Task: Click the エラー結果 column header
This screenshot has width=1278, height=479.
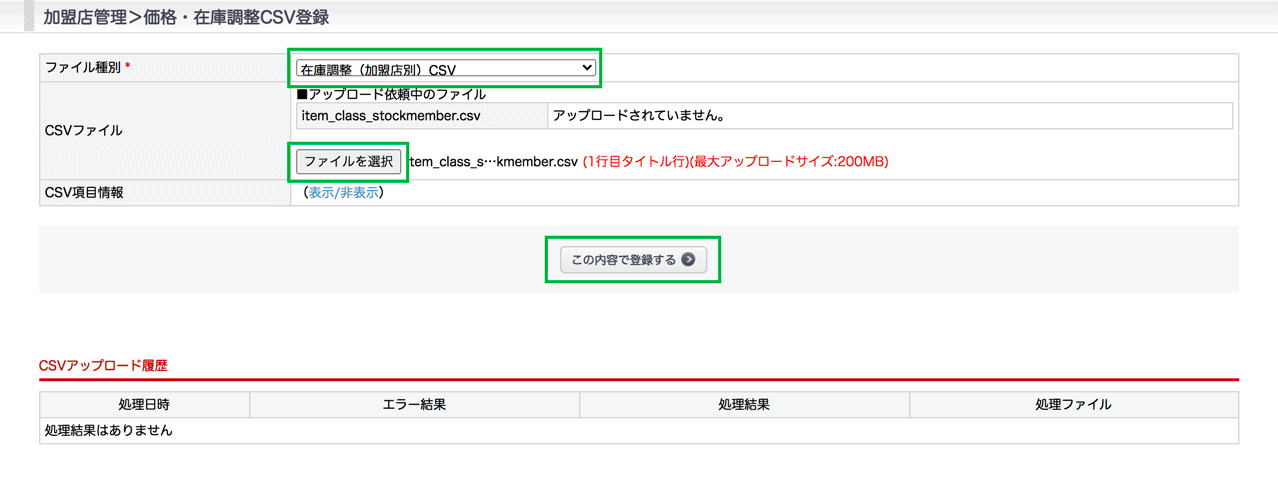Action: coord(414,404)
